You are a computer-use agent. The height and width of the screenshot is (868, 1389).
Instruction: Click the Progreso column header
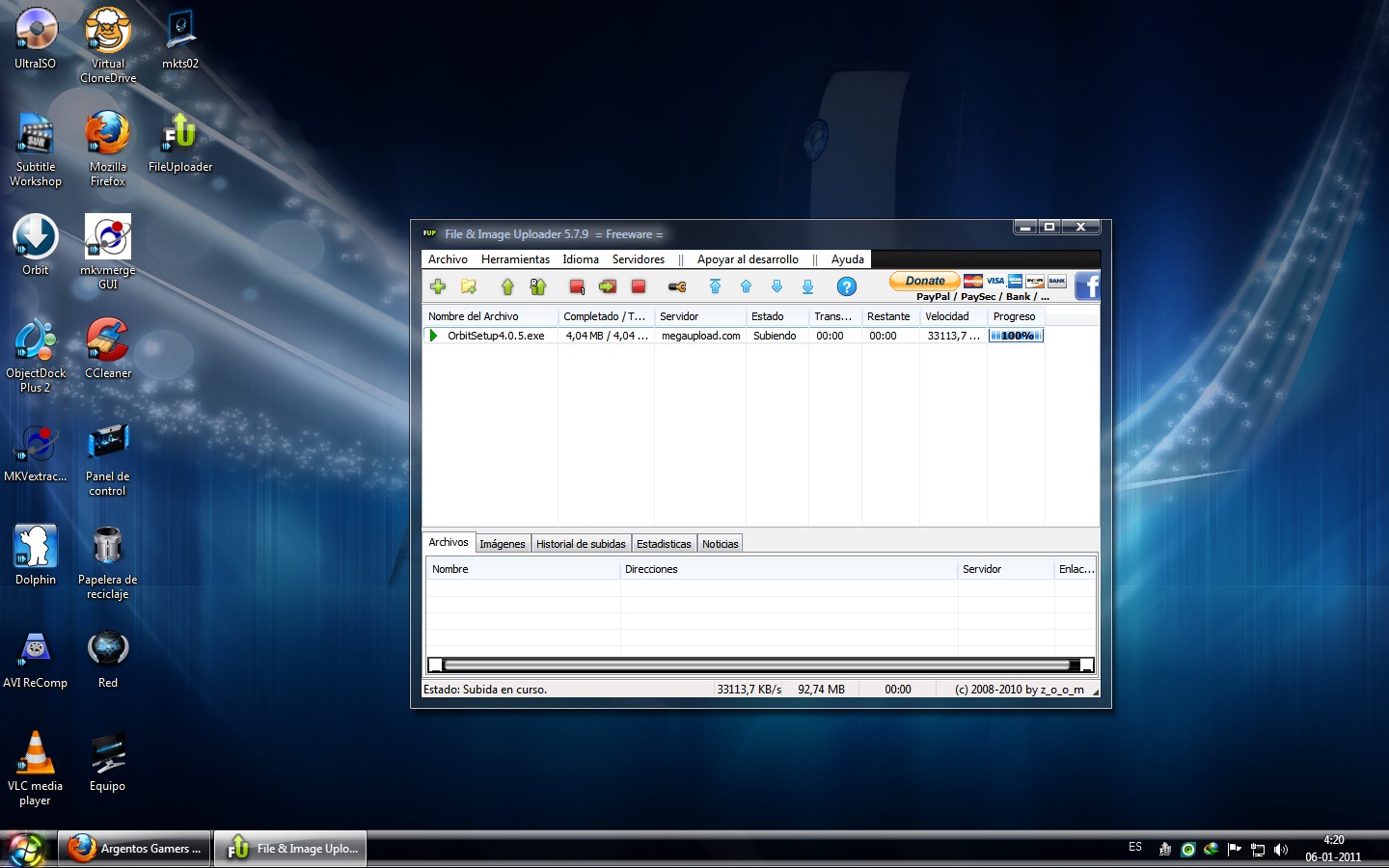[1016, 316]
